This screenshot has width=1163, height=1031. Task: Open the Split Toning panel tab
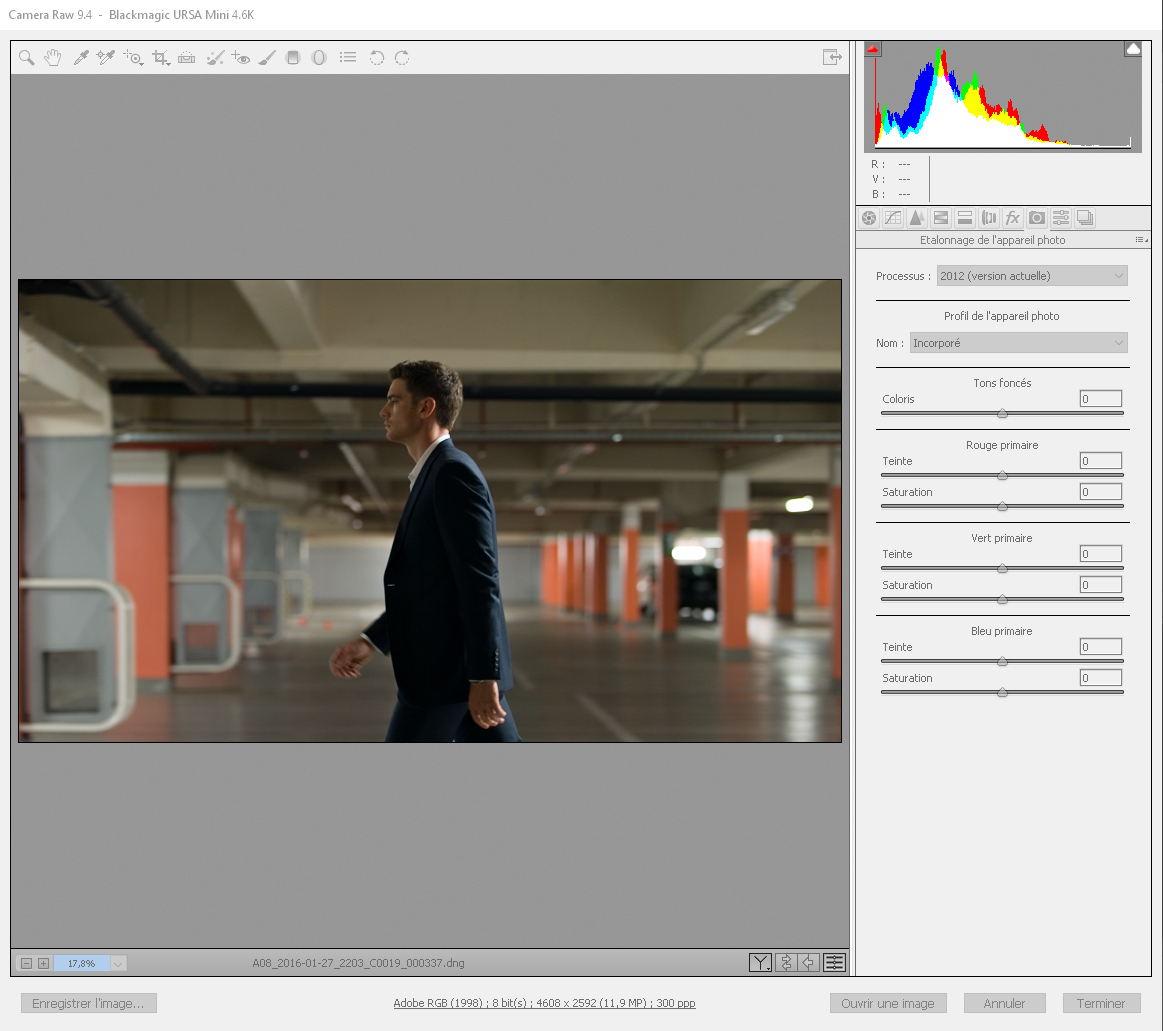(x=965, y=218)
